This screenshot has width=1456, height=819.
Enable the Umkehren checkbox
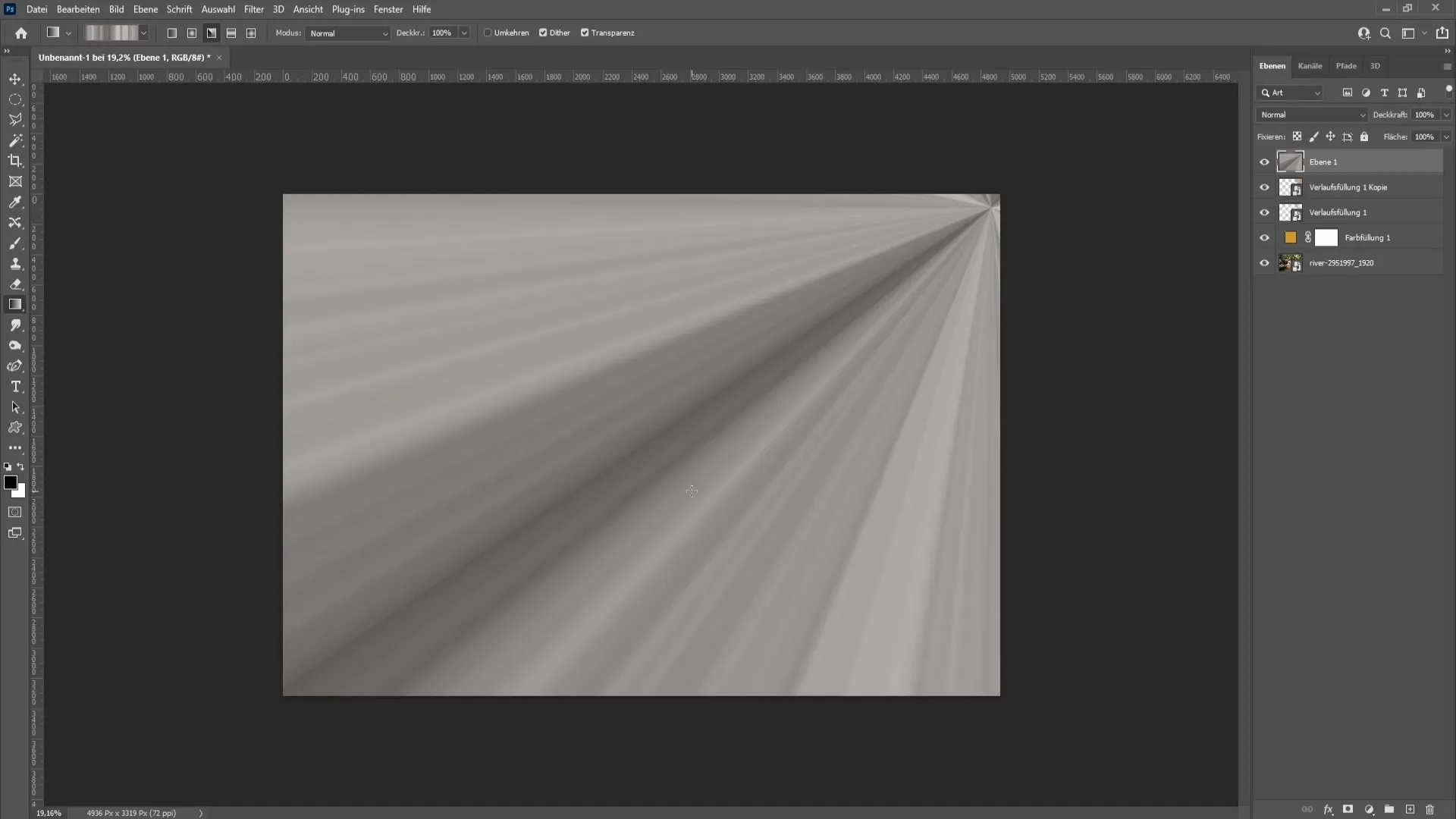click(x=487, y=33)
